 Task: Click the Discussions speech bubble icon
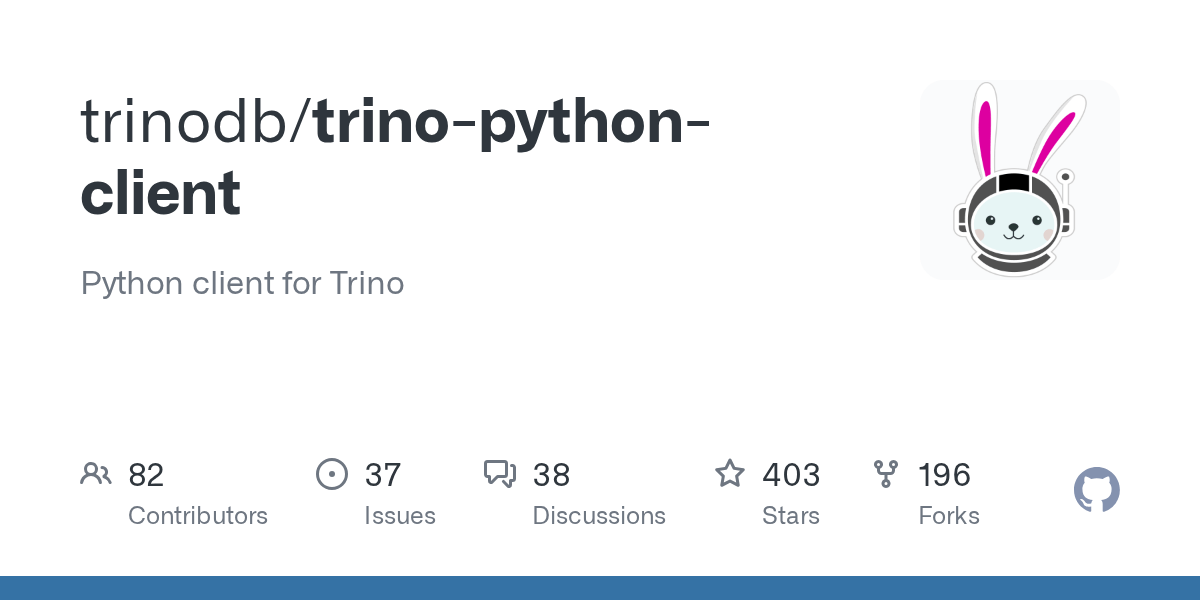click(x=500, y=474)
